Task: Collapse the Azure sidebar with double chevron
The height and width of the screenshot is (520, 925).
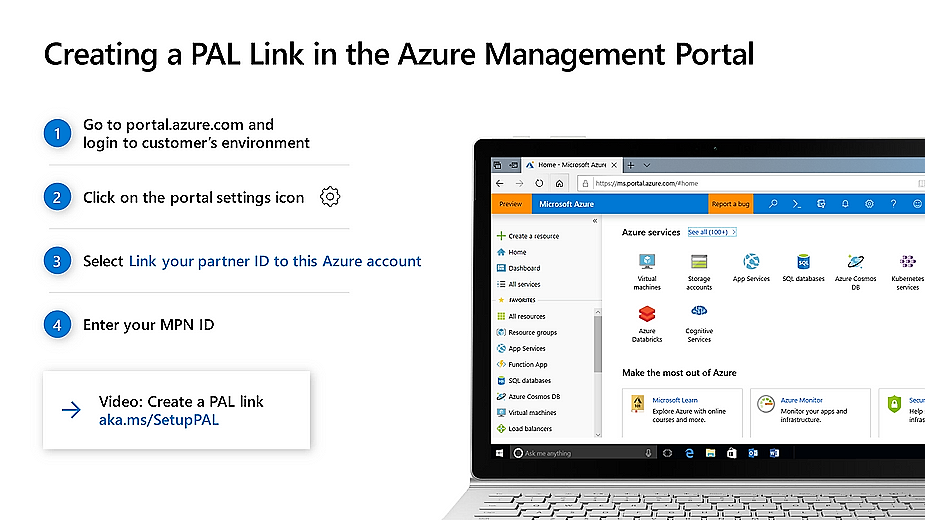Action: point(595,221)
